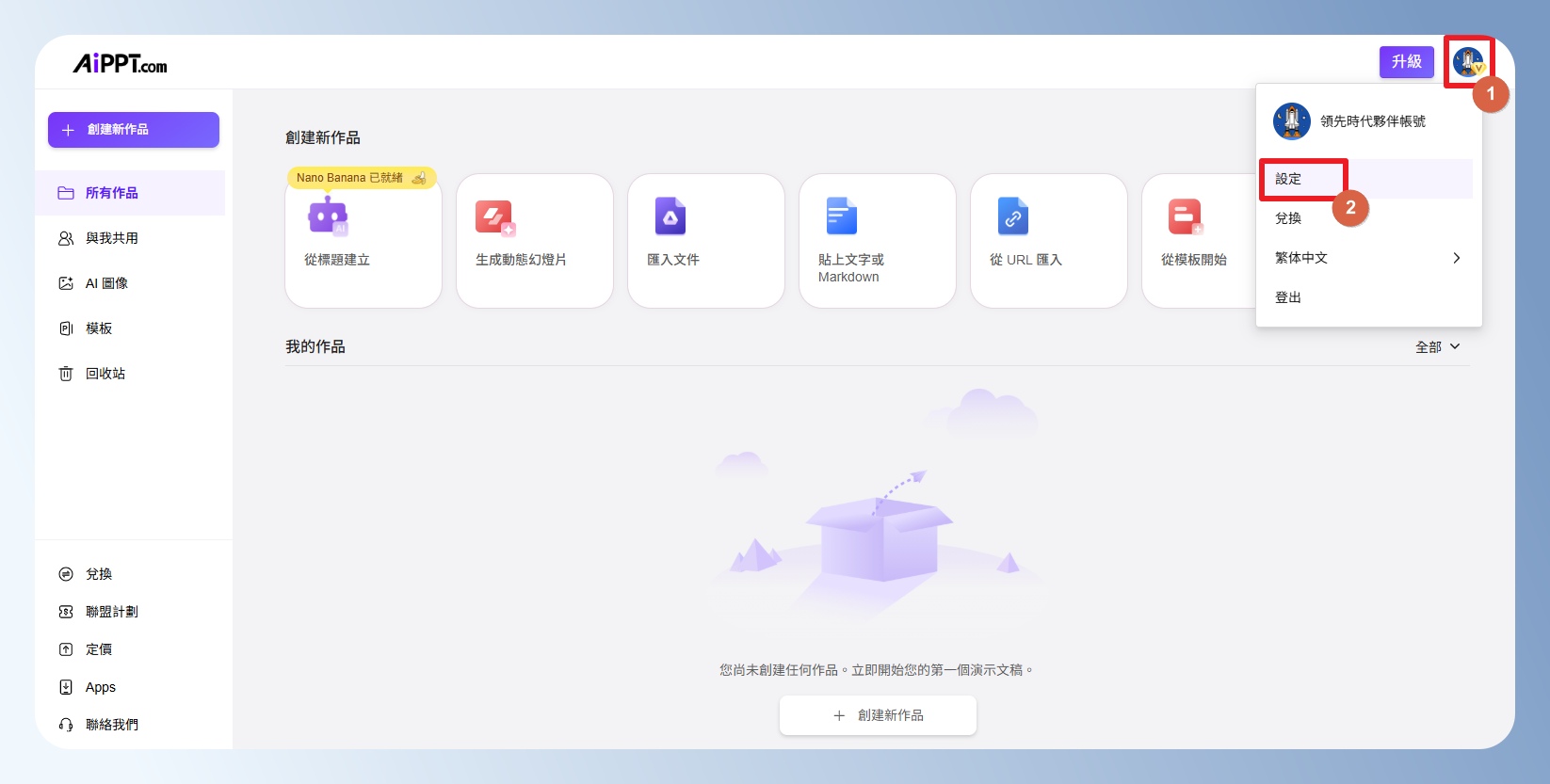1550x784 pixels.
Task: Select 兌換 in the account dropdown menu
Action: point(1288,218)
